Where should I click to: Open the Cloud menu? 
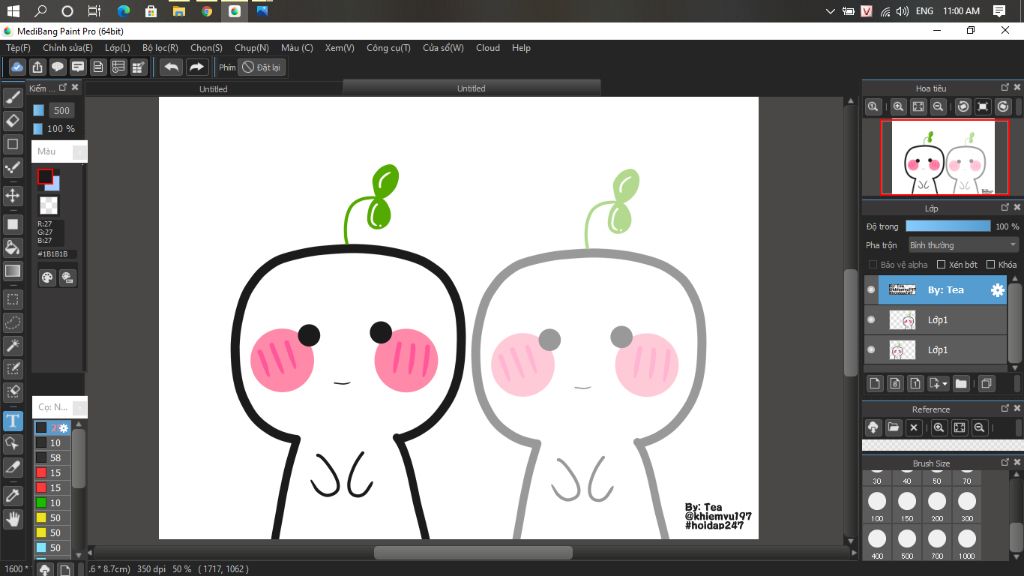tap(488, 48)
